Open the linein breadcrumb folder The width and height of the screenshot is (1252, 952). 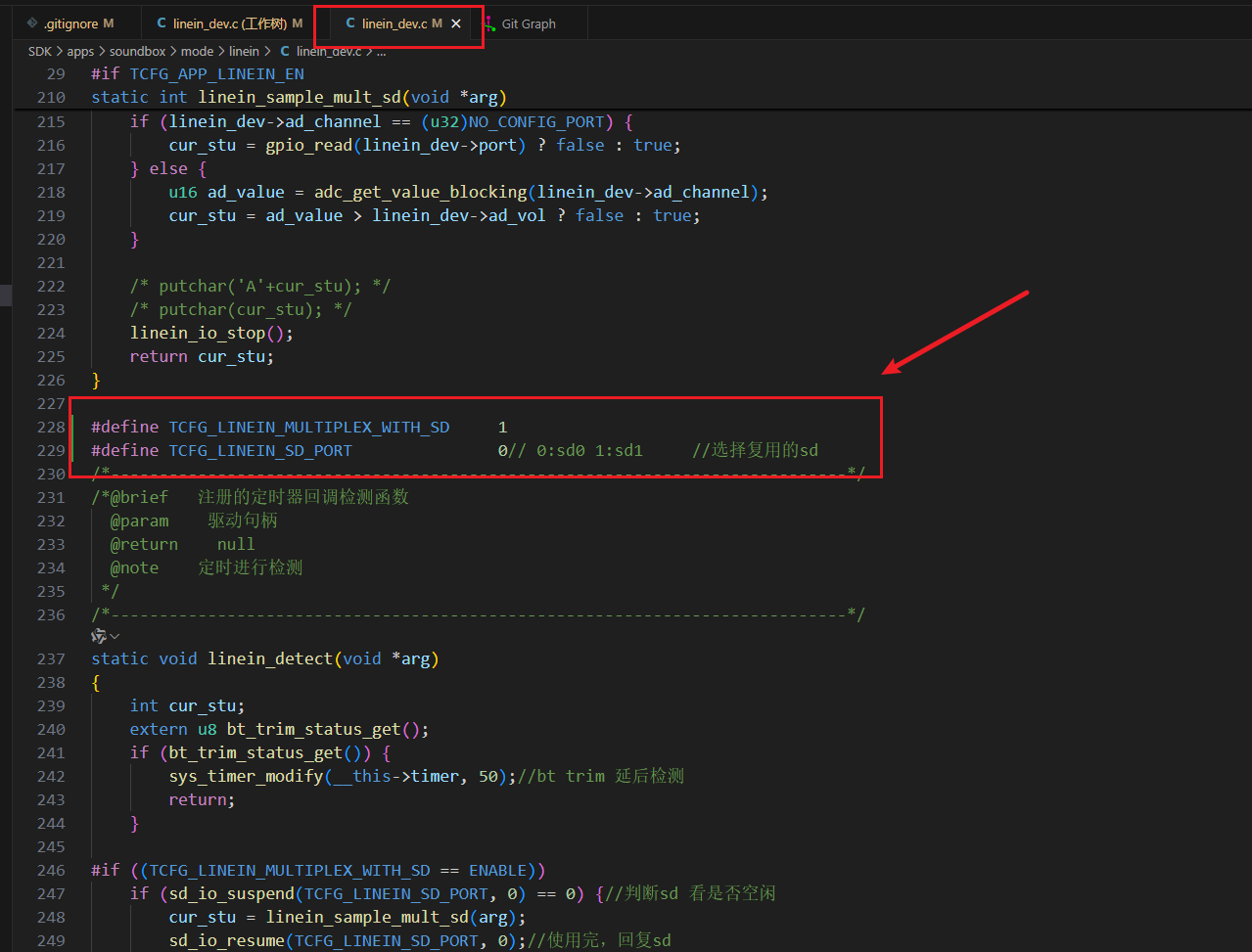245,51
